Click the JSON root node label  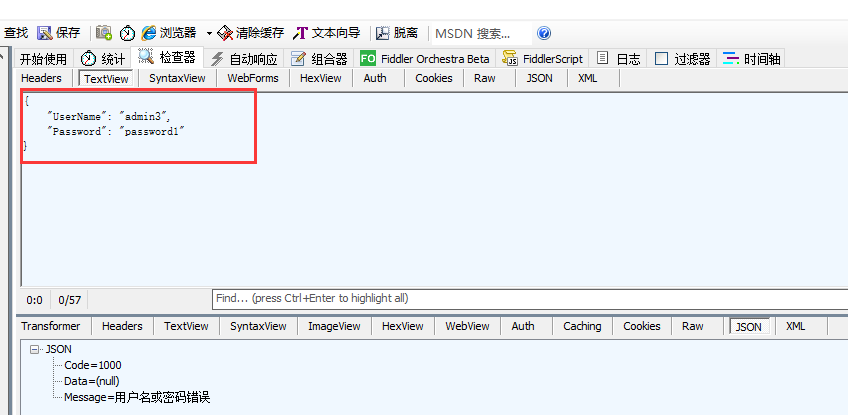(x=58, y=350)
